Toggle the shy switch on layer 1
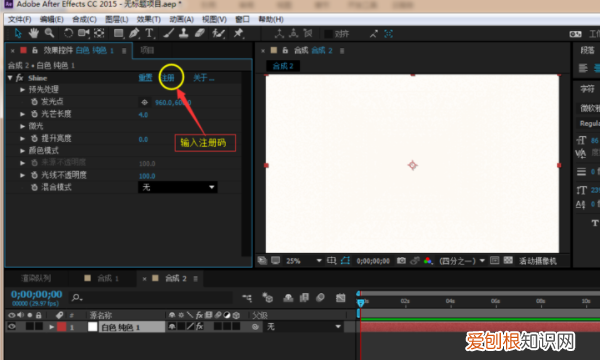Viewport: 600px width, 360px height. (x=172, y=327)
